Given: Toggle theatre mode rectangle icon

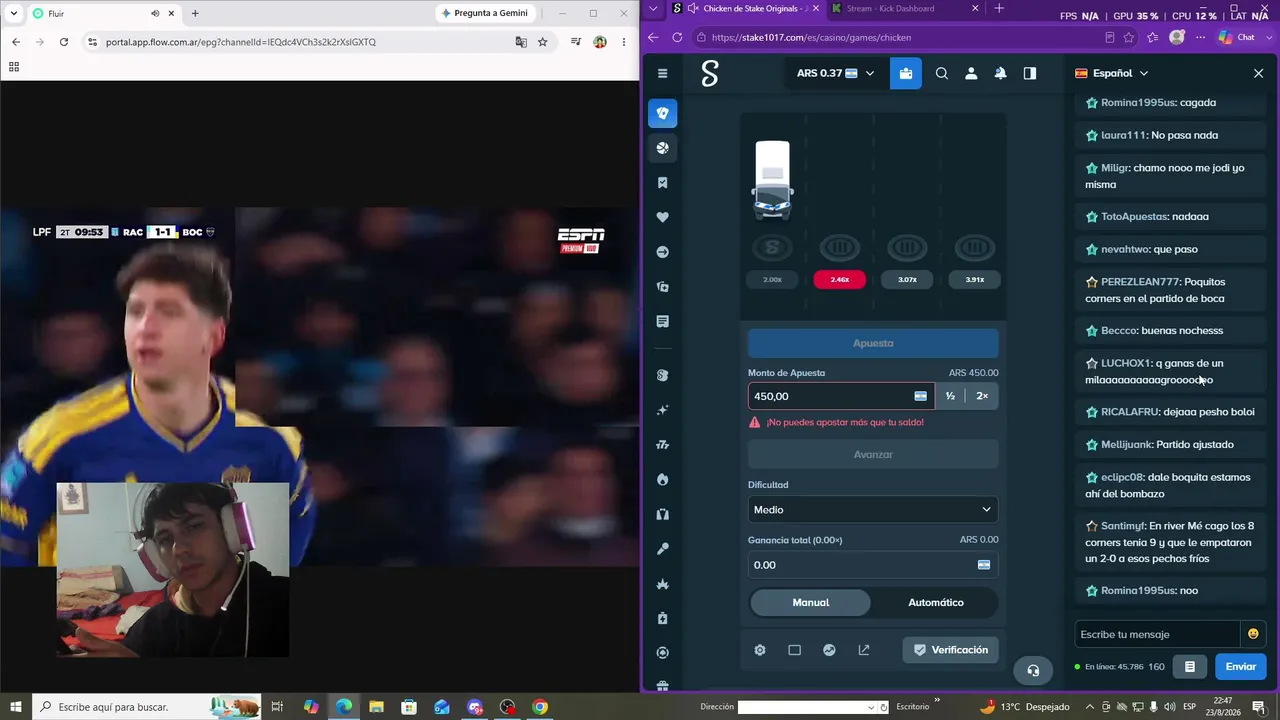Looking at the screenshot, I should [794, 650].
